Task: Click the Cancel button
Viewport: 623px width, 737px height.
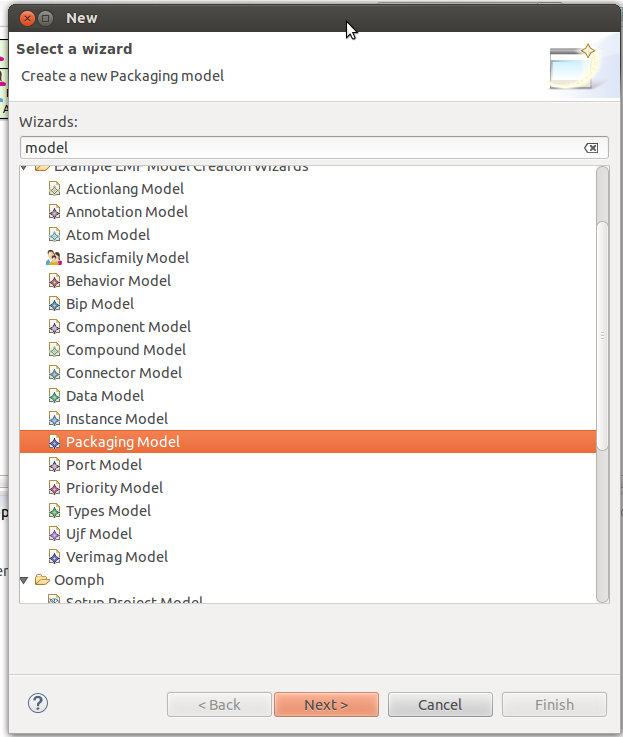Action: [x=440, y=705]
